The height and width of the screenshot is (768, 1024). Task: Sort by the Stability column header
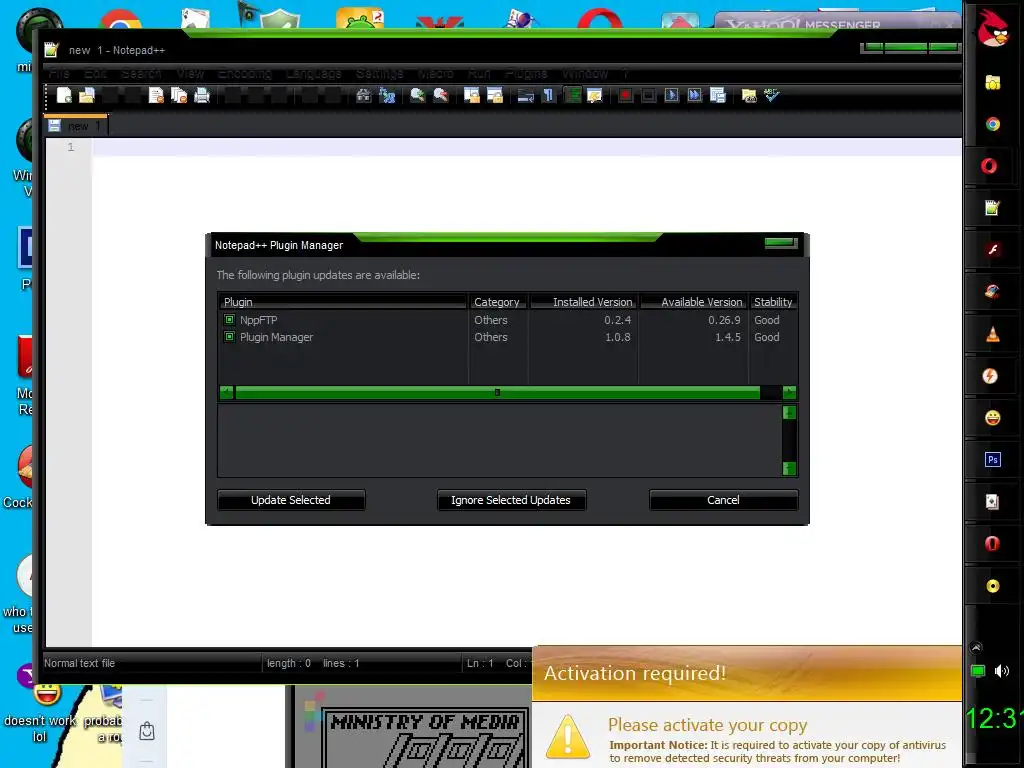point(773,302)
